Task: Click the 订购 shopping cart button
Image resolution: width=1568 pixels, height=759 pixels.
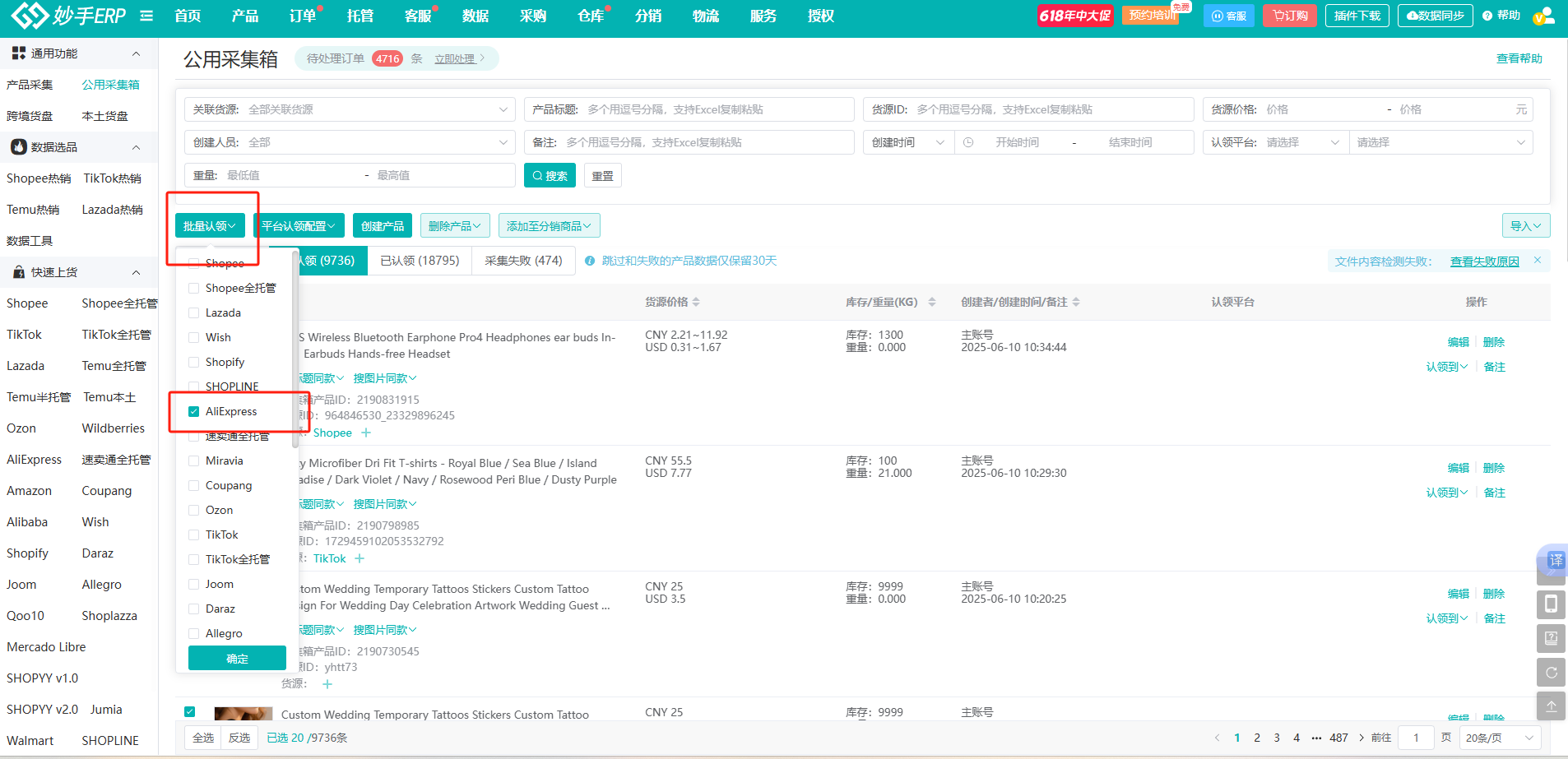Action: coord(1290,16)
